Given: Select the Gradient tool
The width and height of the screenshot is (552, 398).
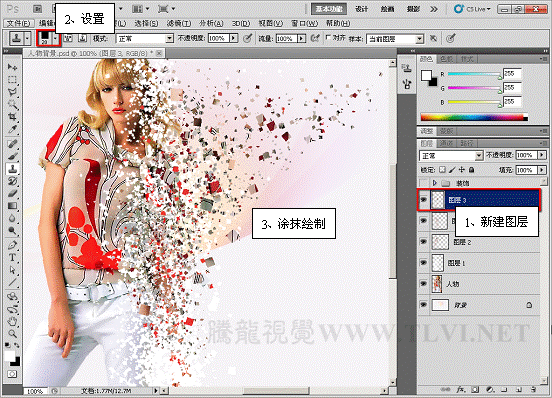Looking at the screenshot, I should pos(13,206).
